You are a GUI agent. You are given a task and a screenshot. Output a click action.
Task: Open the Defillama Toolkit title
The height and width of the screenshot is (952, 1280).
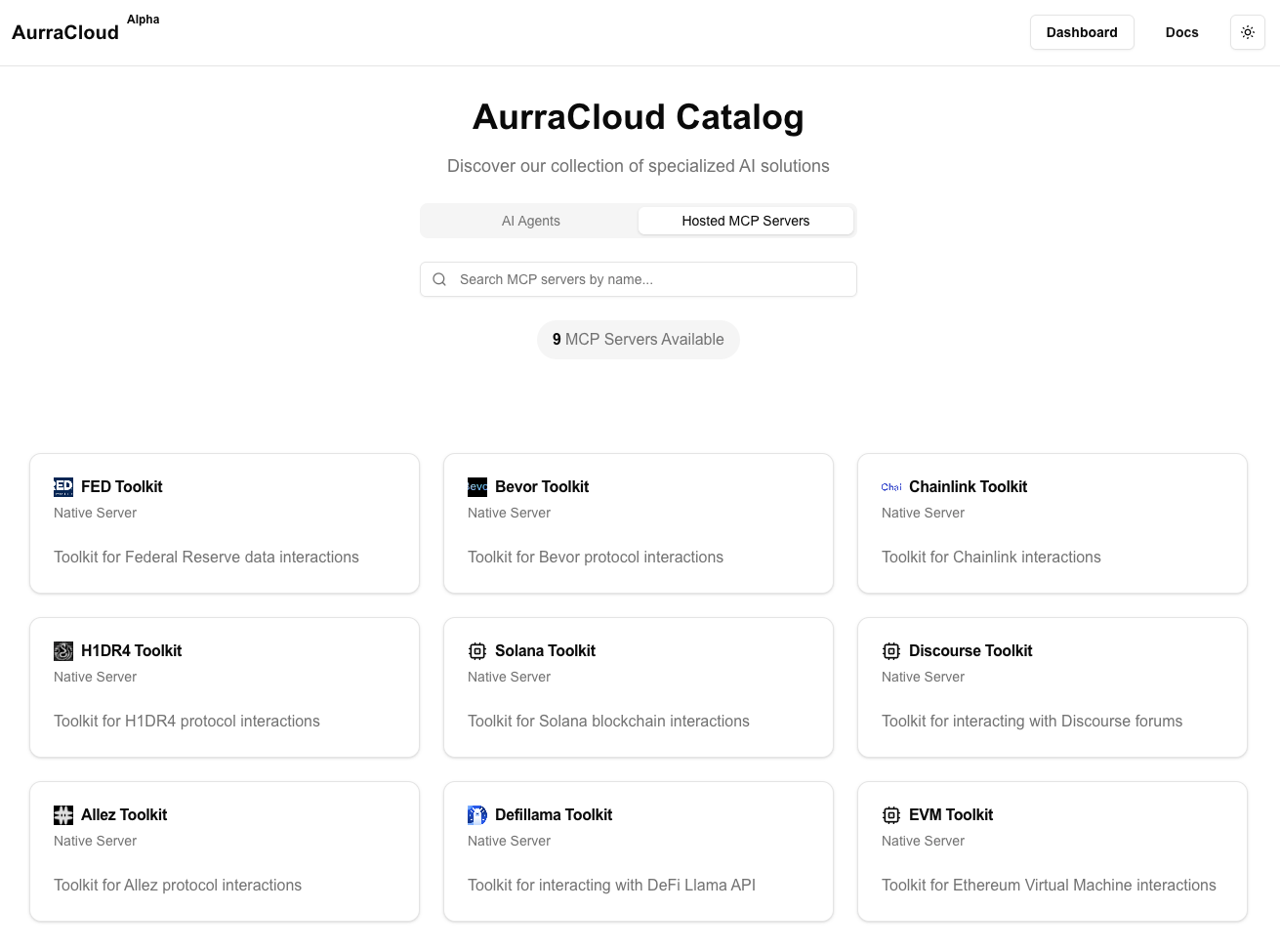click(x=554, y=814)
